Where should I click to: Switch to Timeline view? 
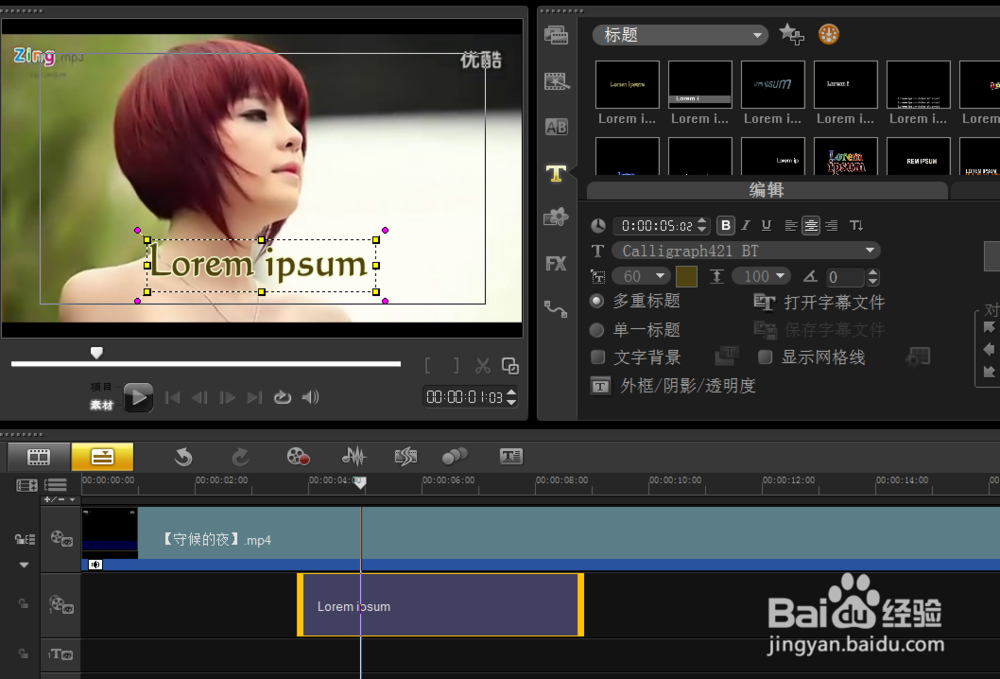(x=102, y=456)
